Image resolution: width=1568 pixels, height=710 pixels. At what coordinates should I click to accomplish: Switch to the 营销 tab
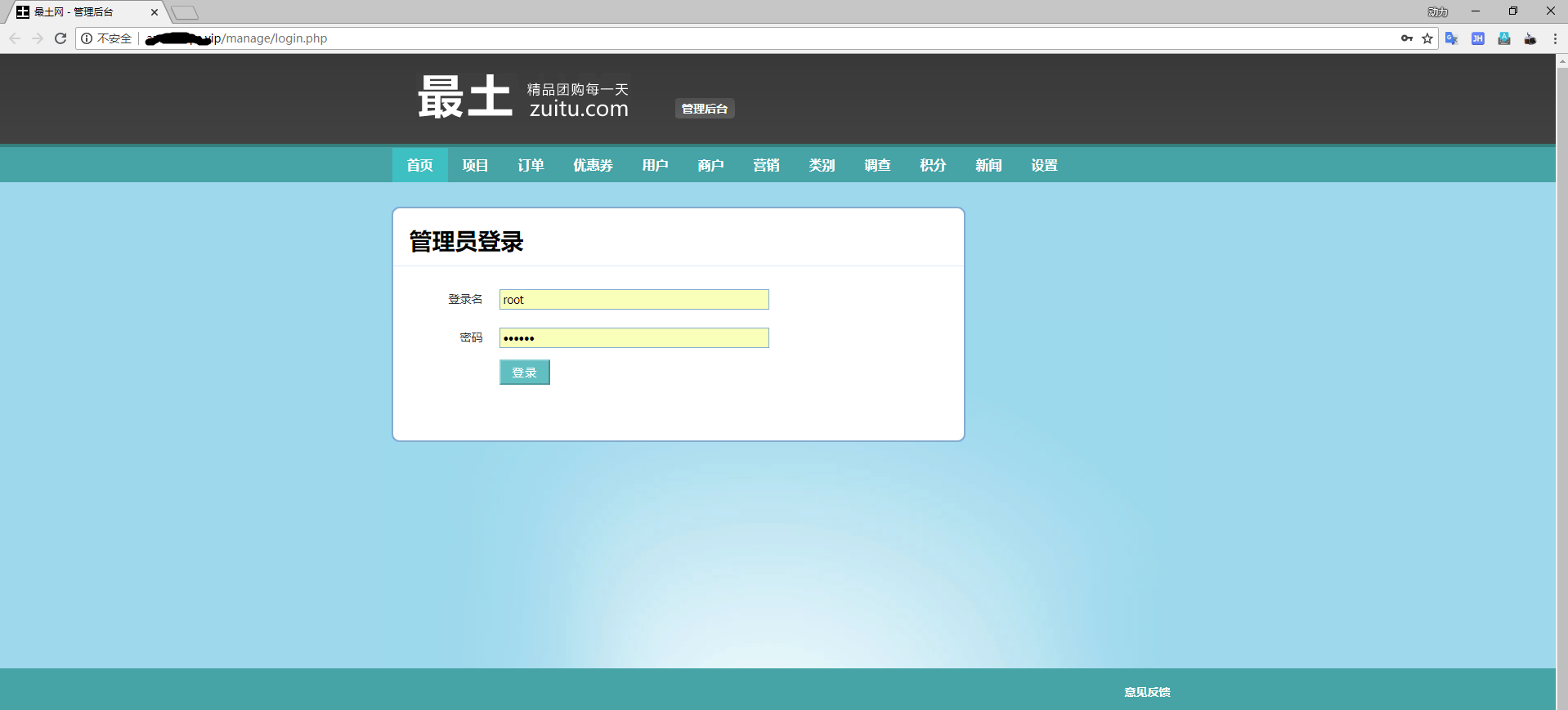(x=766, y=165)
